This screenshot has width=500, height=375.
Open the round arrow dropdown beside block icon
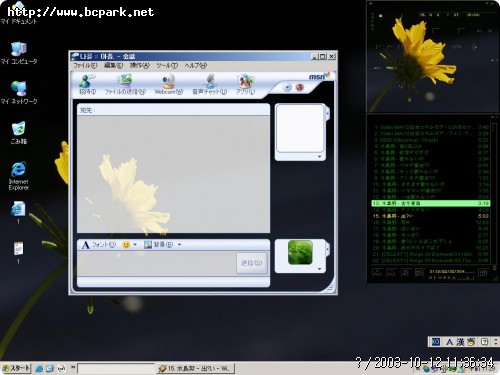(287, 87)
